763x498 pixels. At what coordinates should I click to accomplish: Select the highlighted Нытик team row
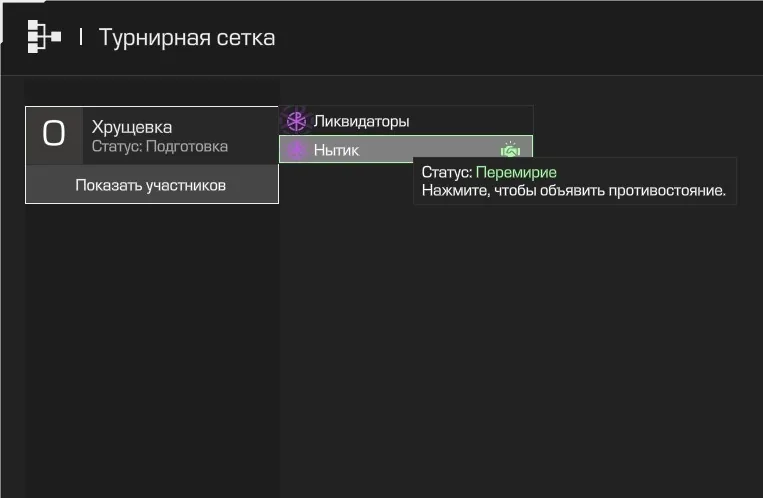click(x=406, y=149)
